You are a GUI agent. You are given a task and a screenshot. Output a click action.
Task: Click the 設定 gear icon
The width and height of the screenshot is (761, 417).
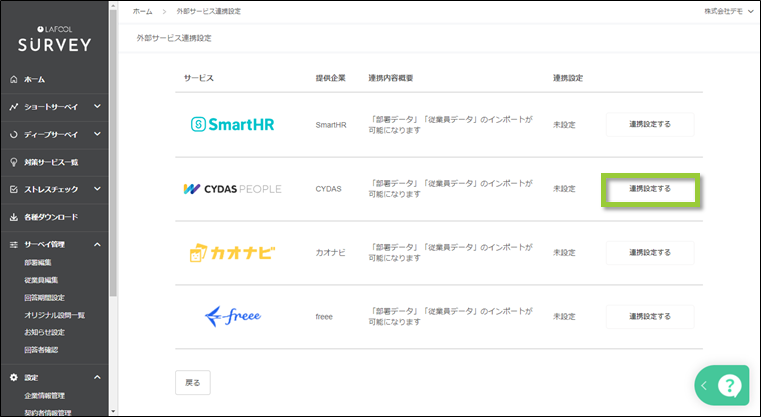click(x=13, y=377)
